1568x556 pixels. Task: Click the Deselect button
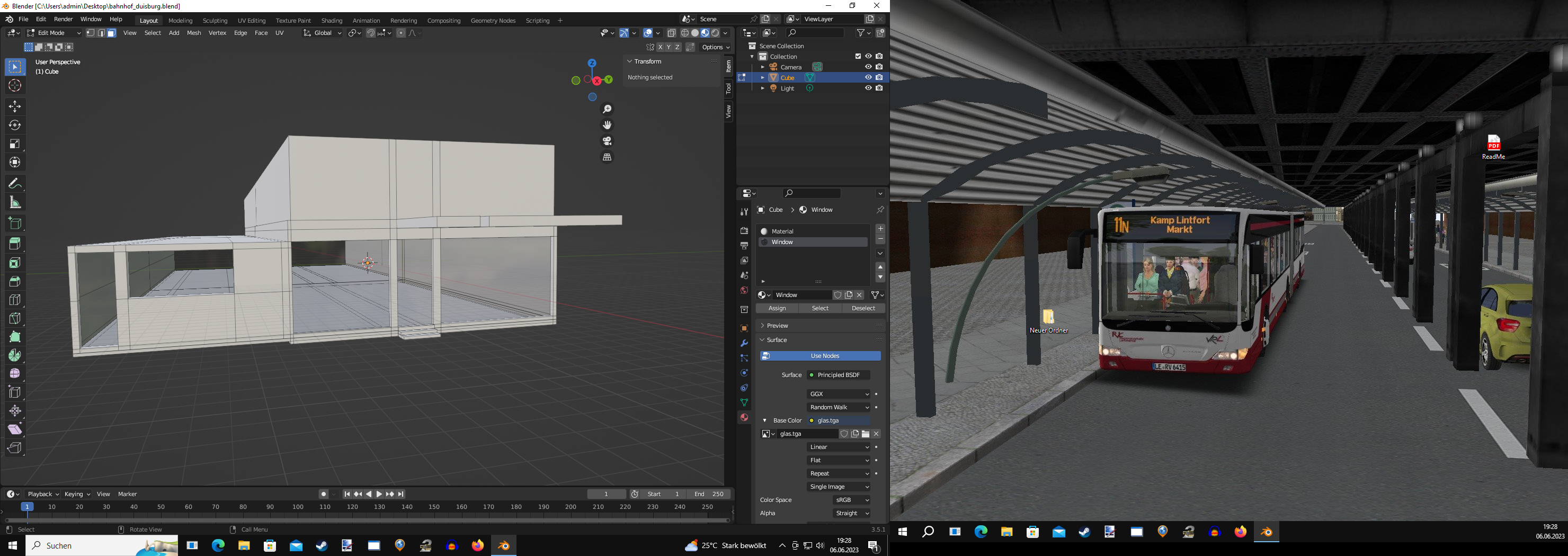(863, 308)
